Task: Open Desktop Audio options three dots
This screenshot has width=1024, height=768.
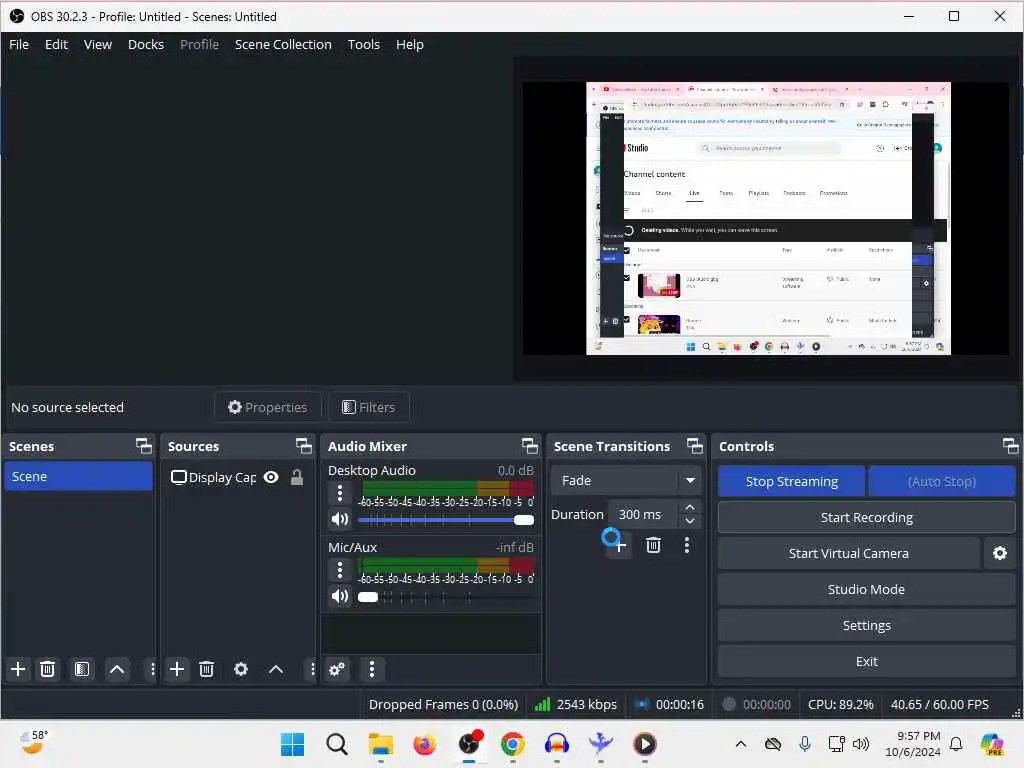Action: point(340,493)
